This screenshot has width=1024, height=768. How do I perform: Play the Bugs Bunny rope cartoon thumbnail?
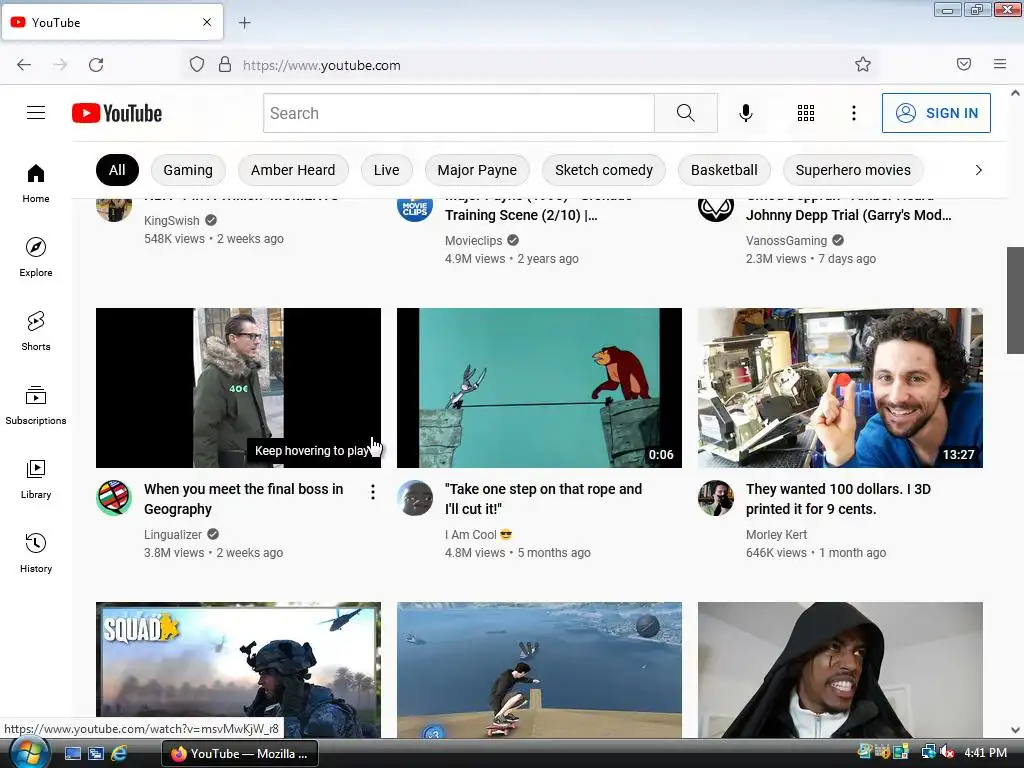click(x=539, y=388)
